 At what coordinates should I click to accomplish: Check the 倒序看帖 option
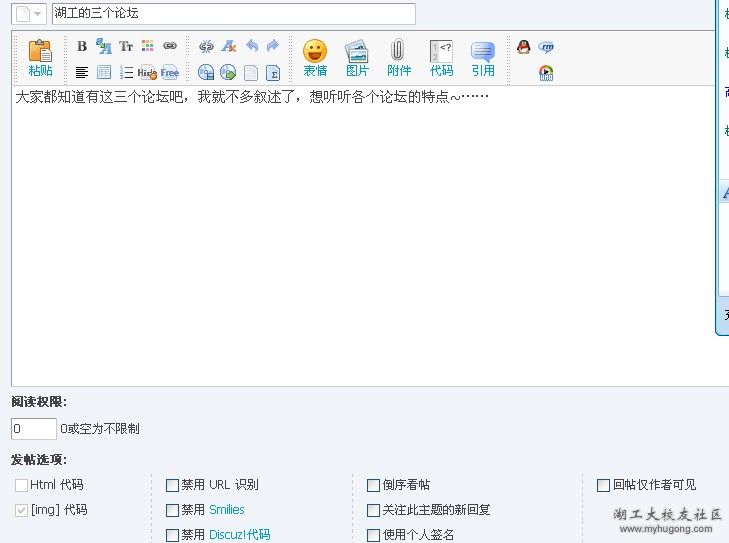tap(373, 485)
